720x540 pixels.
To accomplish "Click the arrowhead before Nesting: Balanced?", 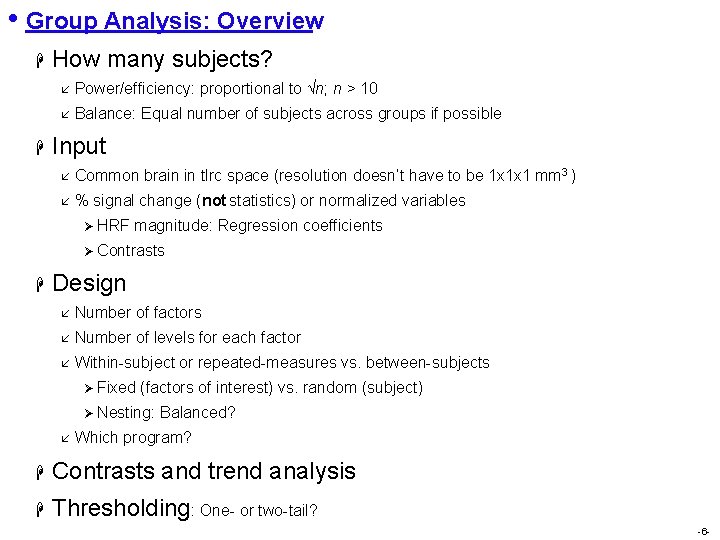I will click(89, 413).
